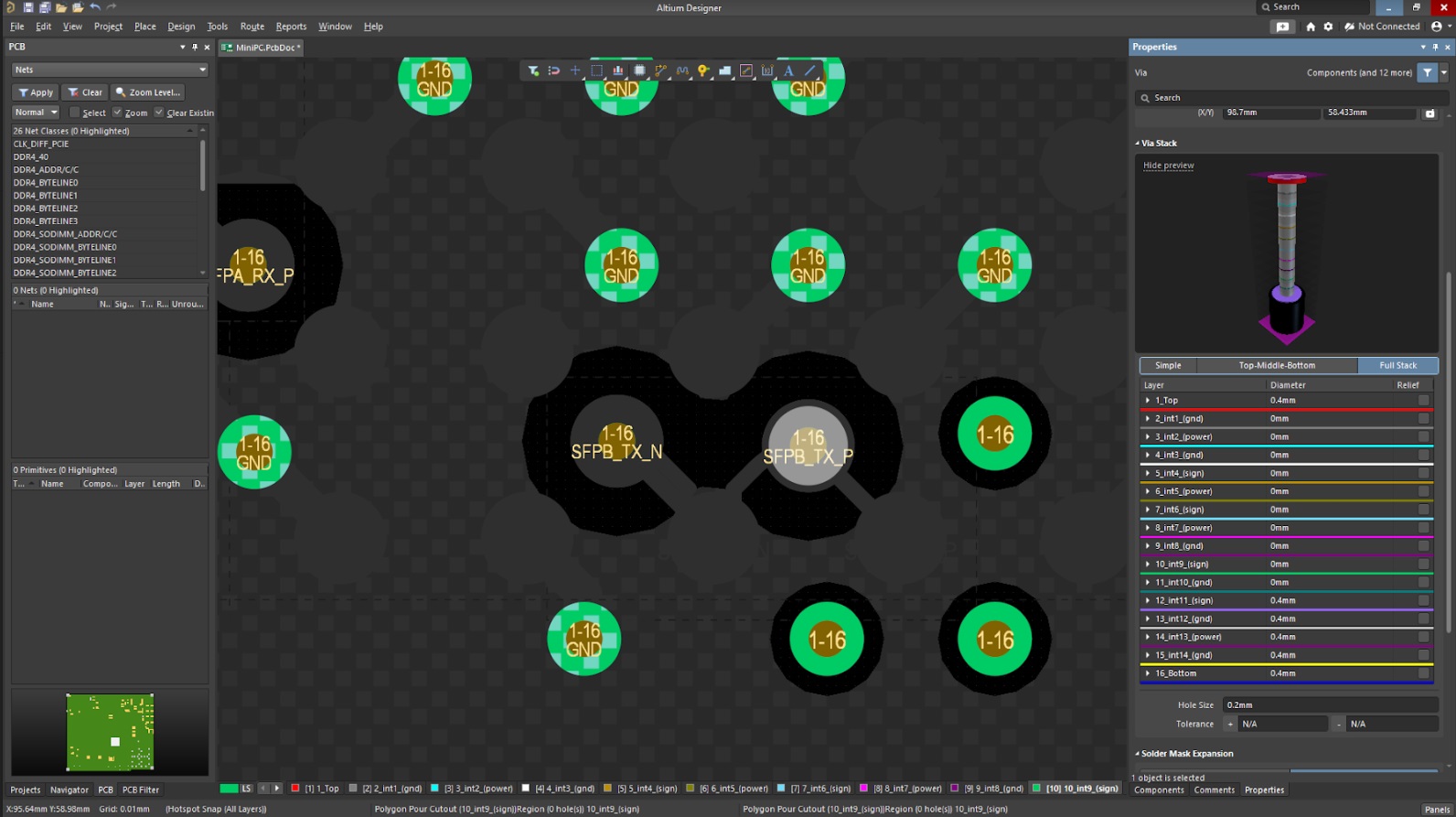Click the Properties panel filter funnel icon
Image resolution: width=1456 pixels, height=817 pixels.
coord(1427,72)
